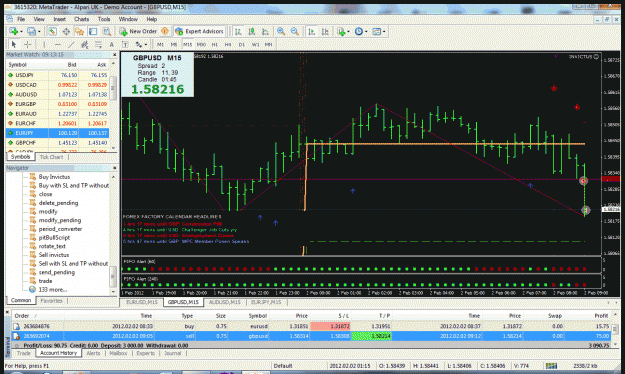Image resolution: width=625 pixels, height=374 pixels.
Task: Switch to AUDUSD,M15 chart tab
Action: click(224, 302)
